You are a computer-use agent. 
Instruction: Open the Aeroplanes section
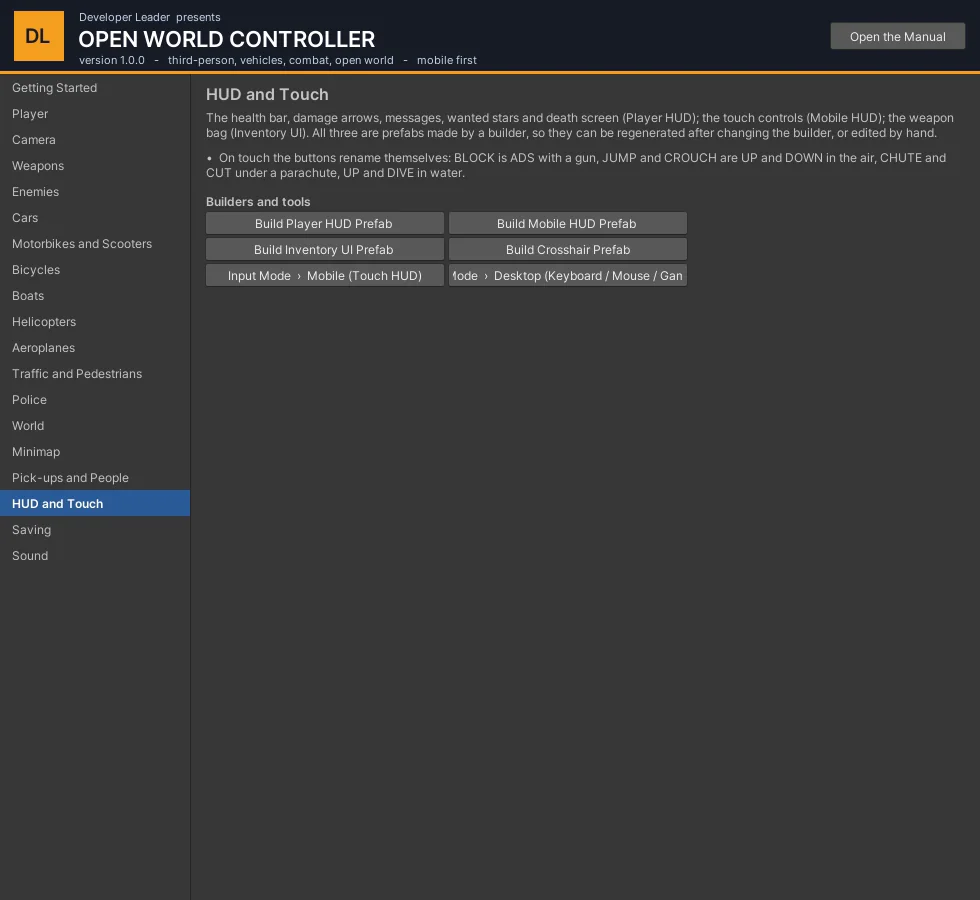95,348
